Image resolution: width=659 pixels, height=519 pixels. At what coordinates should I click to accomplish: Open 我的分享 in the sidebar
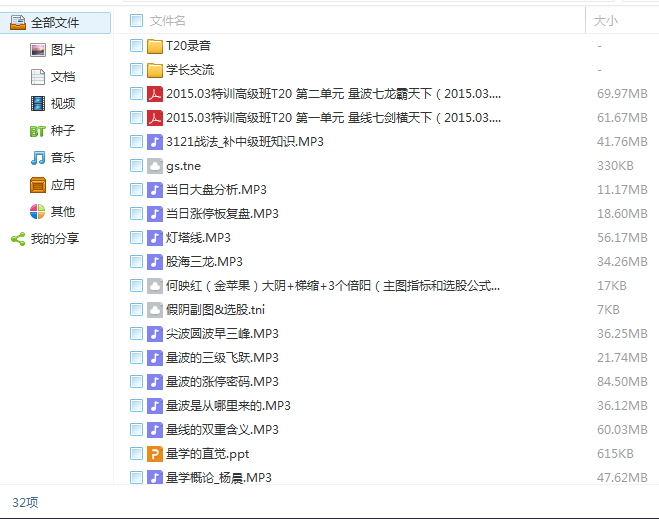click(x=55, y=239)
